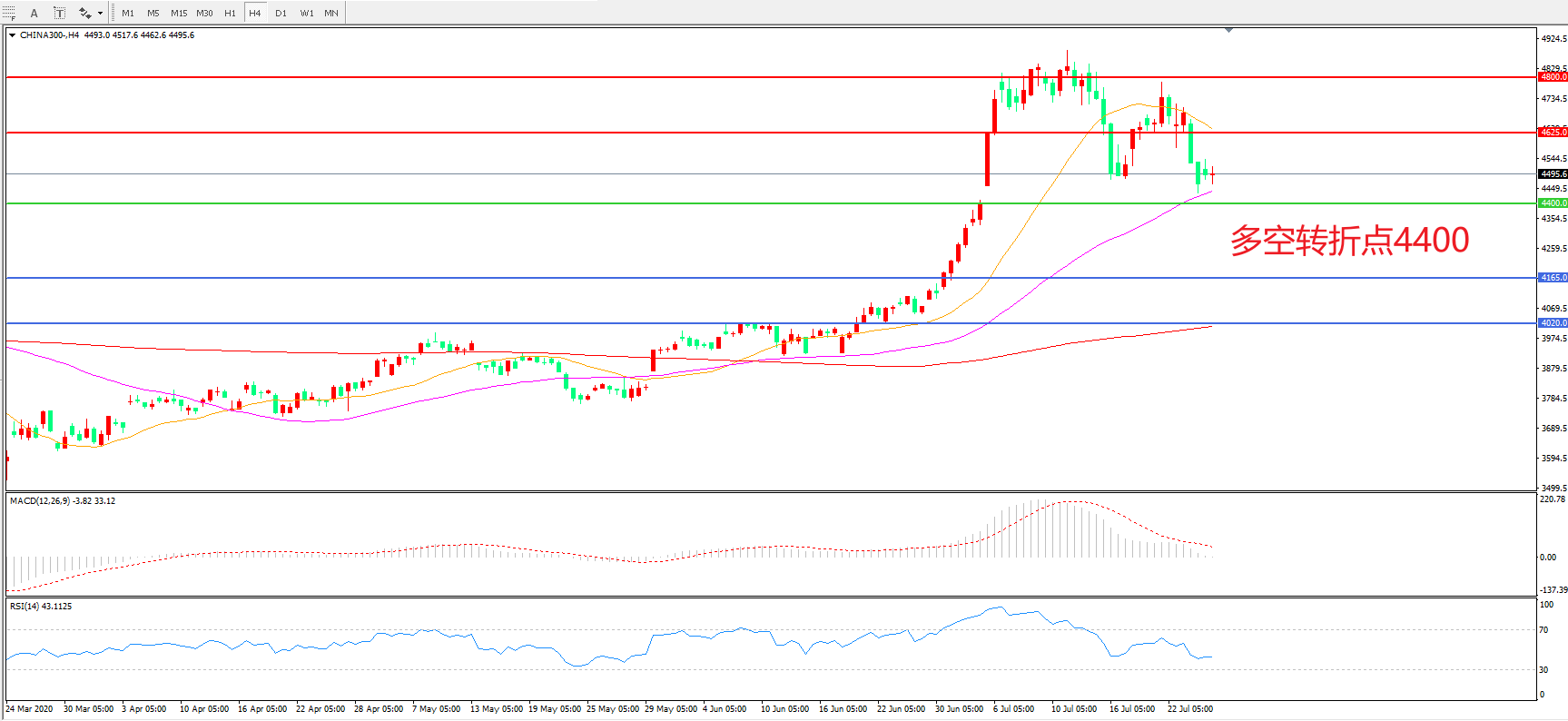Switch to D1 daily timeframe

pos(281,13)
